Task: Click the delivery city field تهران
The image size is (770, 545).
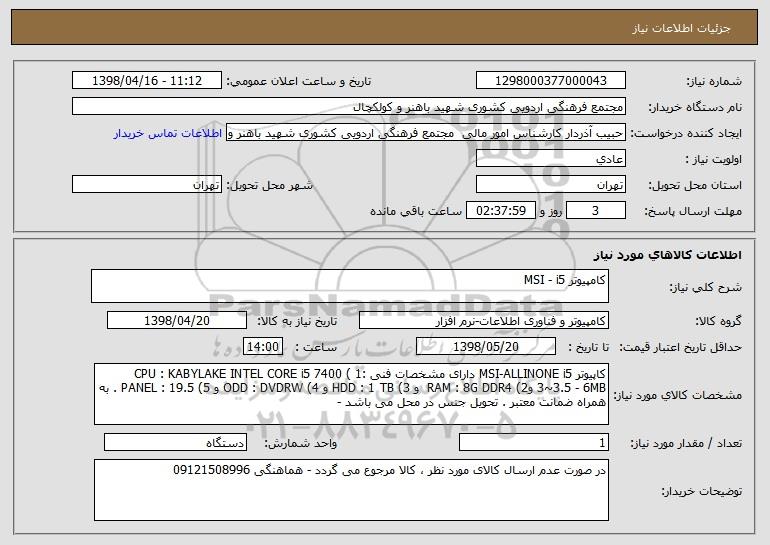Action: pyautogui.click(x=147, y=185)
